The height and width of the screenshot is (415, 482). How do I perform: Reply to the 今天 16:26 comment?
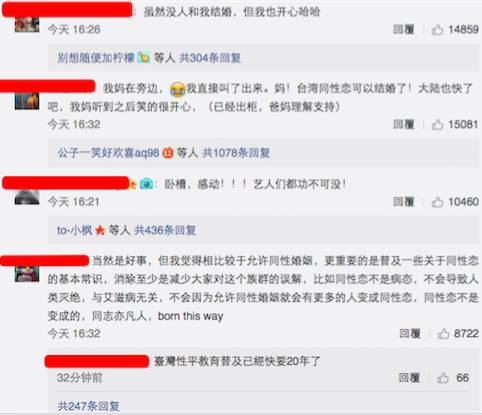(x=404, y=30)
